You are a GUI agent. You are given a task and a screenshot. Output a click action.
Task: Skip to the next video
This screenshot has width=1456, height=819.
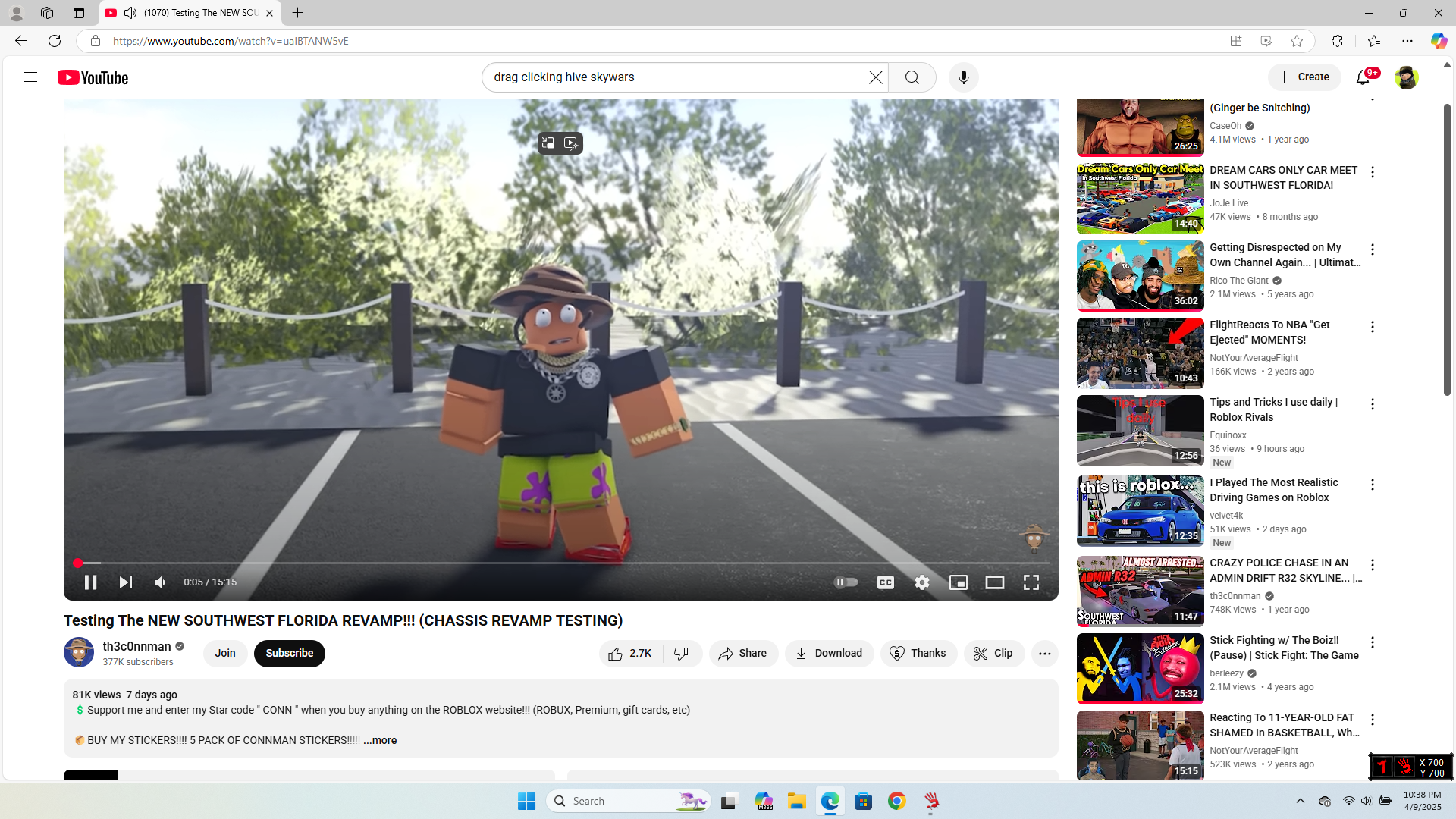(126, 582)
